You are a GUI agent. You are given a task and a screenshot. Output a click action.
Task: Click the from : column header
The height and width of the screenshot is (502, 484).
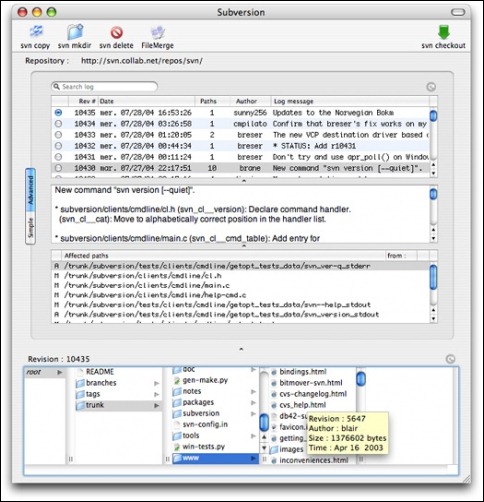click(x=401, y=256)
